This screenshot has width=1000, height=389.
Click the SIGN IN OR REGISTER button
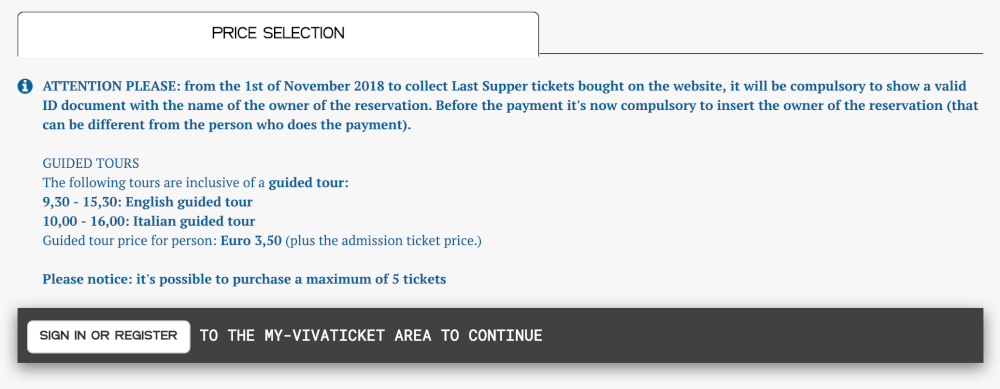tap(108, 336)
